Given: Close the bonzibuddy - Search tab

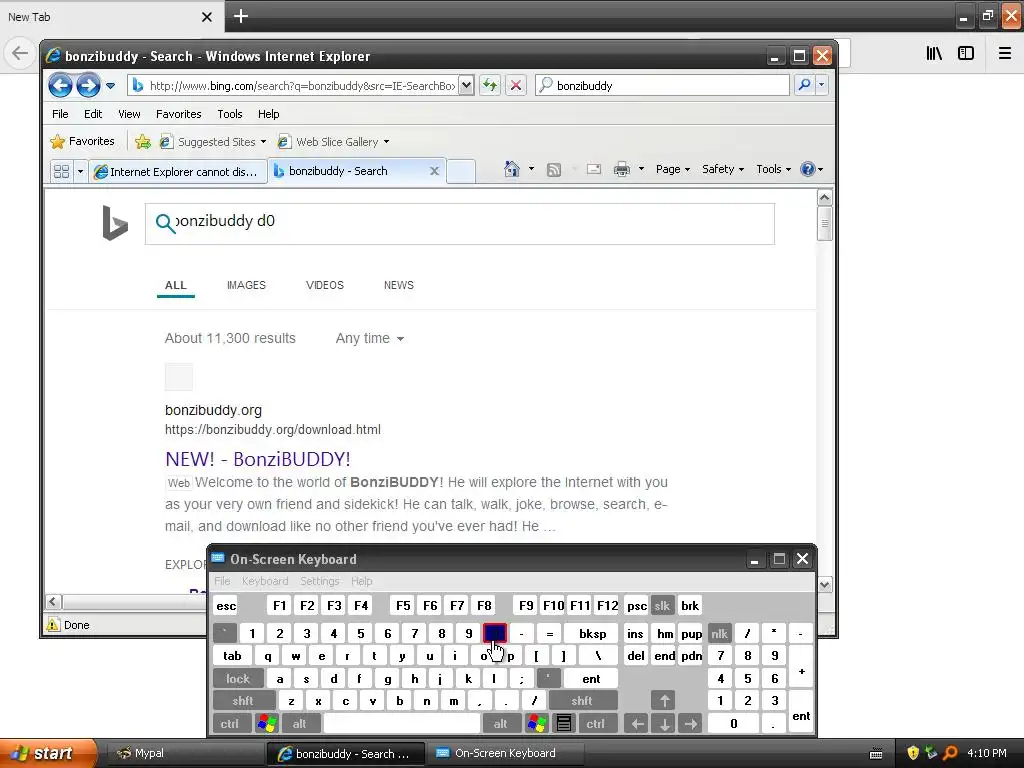Looking at the screenshot, I should pos(434,171).
